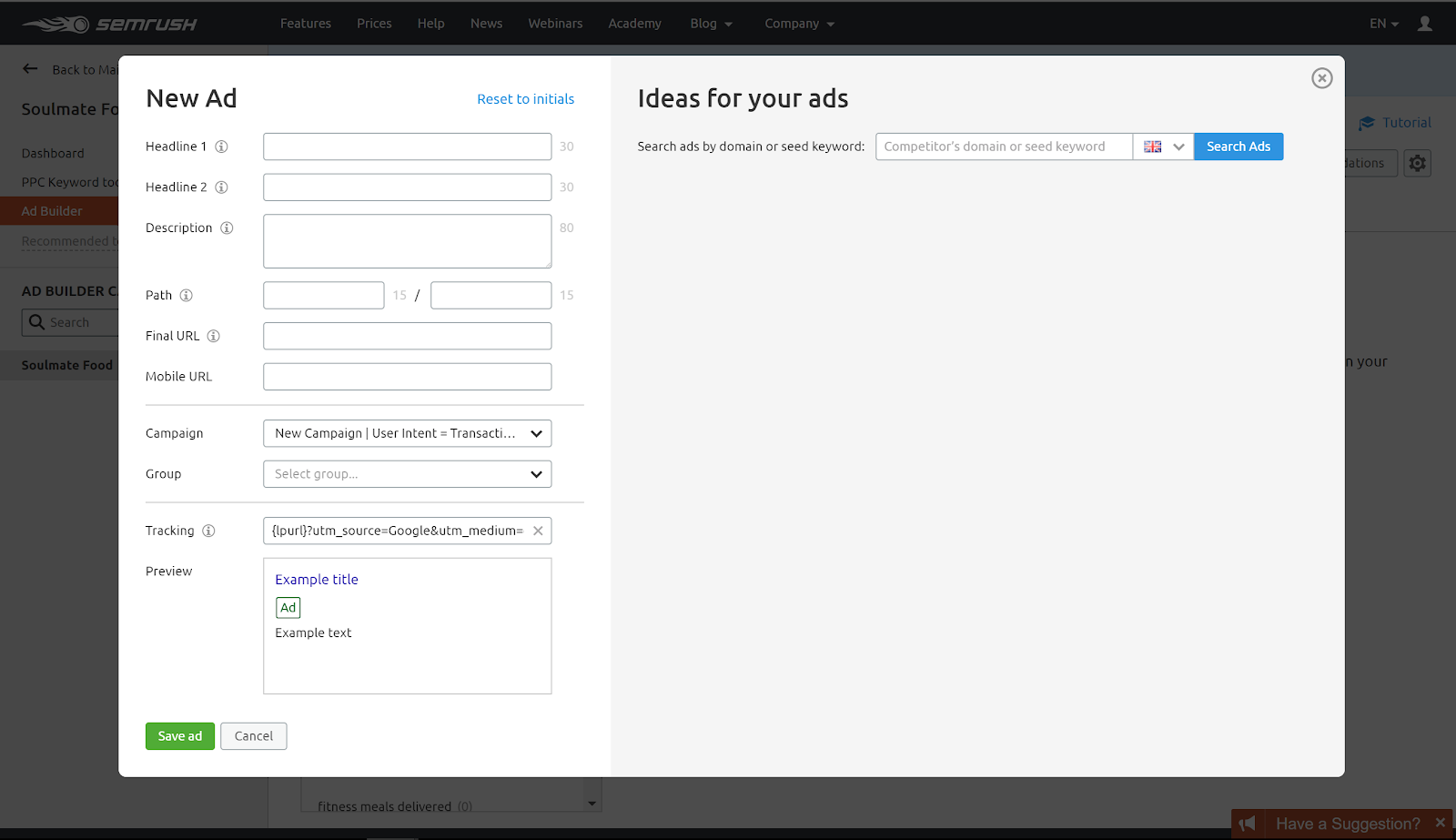Focus the Description text area
Viewport: 1456px width, 840px height.
(408, 241)
